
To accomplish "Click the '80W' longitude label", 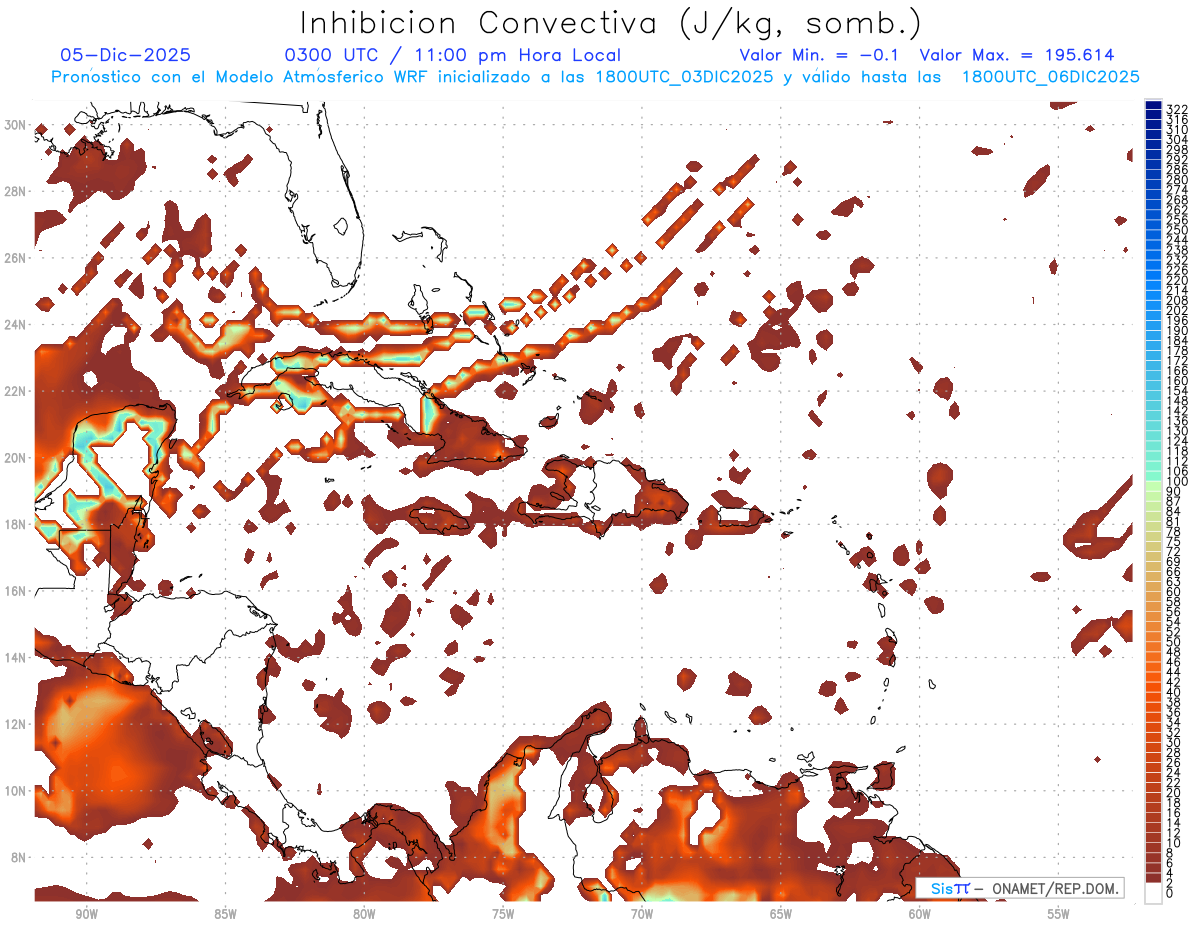I will [364, 915].
